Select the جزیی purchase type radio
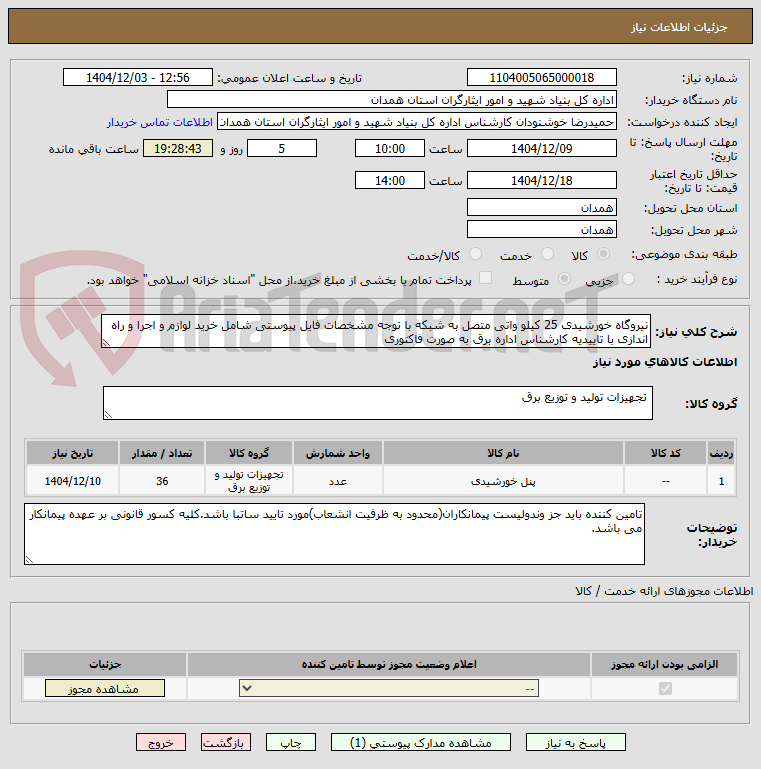This screenshot has height=769, width=761. [628, 279]
